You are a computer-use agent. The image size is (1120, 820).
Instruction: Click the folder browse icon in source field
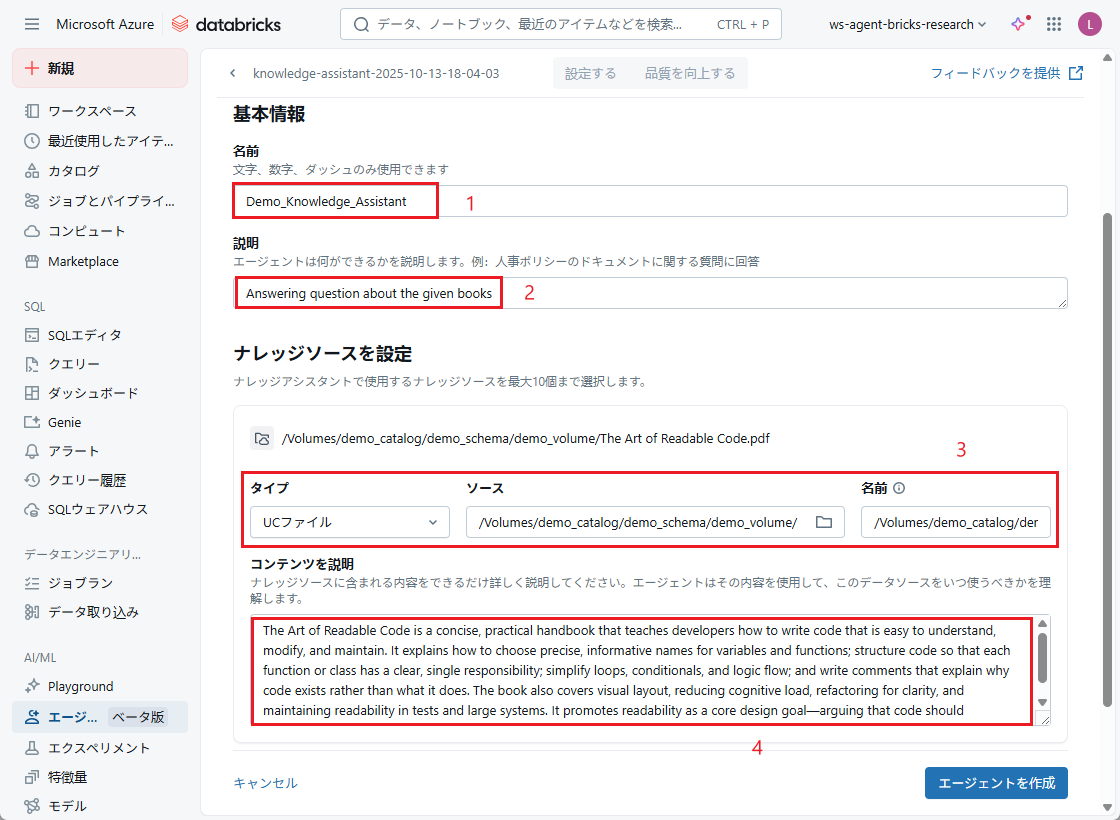(x=824, y=522)
